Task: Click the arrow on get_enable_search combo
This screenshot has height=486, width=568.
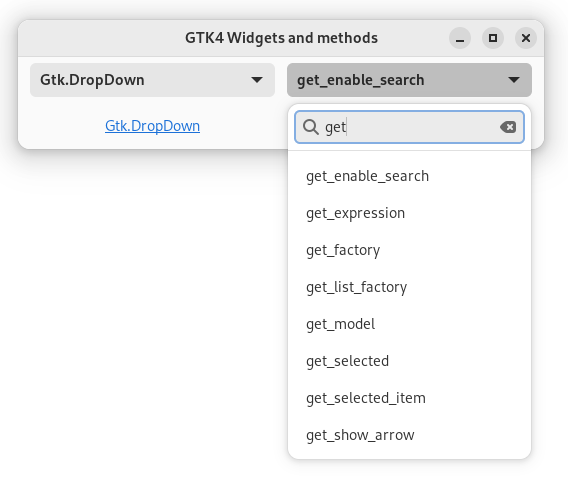Action: pyautogui.click(x=514, y=80)
